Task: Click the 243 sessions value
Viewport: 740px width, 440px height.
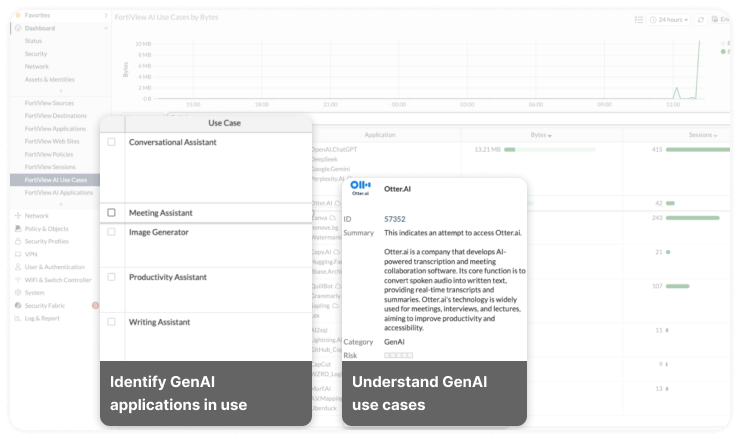Action: click(657, 218)
